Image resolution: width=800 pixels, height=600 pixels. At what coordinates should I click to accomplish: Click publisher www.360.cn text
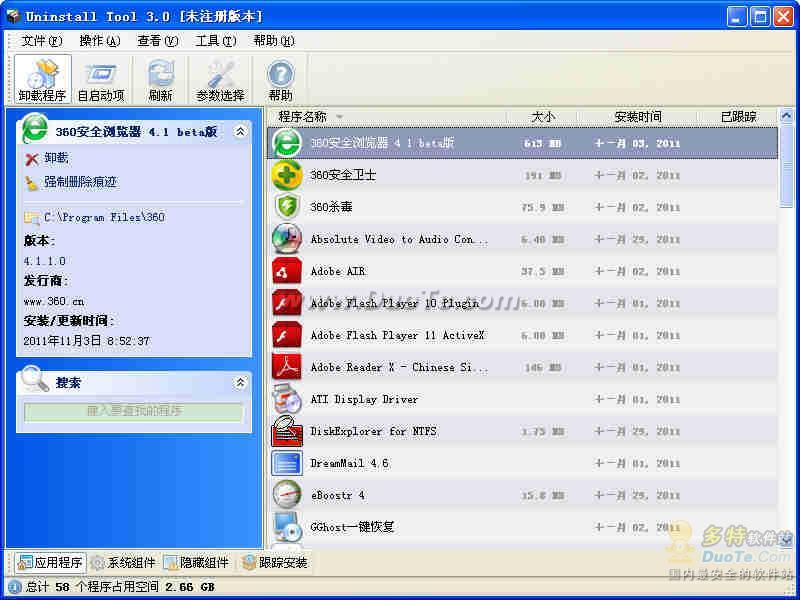click(54, 302)
